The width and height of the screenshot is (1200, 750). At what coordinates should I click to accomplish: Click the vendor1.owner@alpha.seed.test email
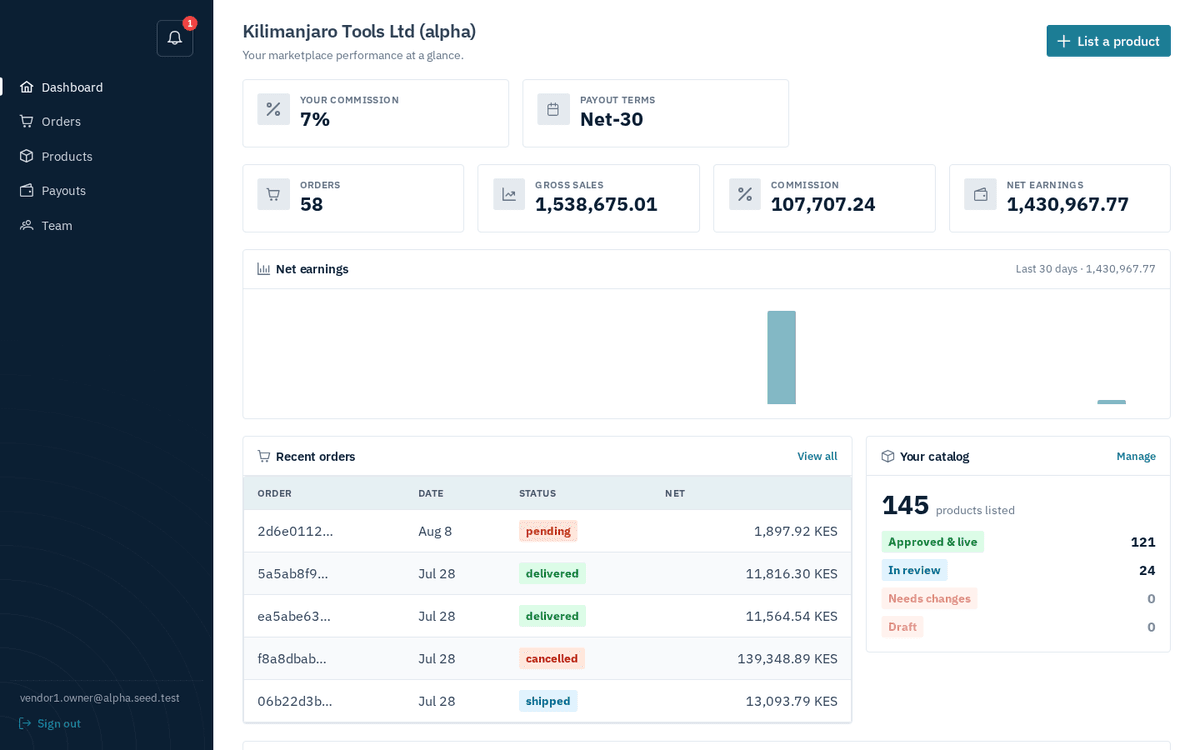[100, 698]
